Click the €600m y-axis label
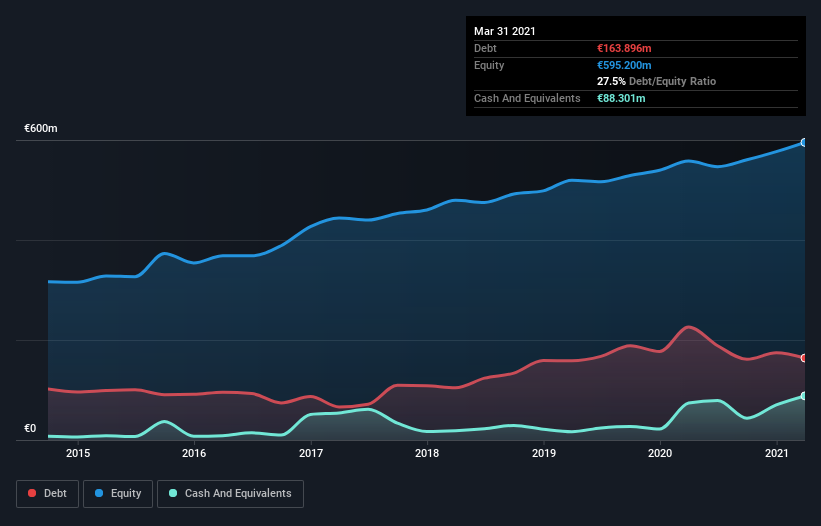The width and height of the screenshot is (821, 526). pyautogui.click(x=41, y=128)
